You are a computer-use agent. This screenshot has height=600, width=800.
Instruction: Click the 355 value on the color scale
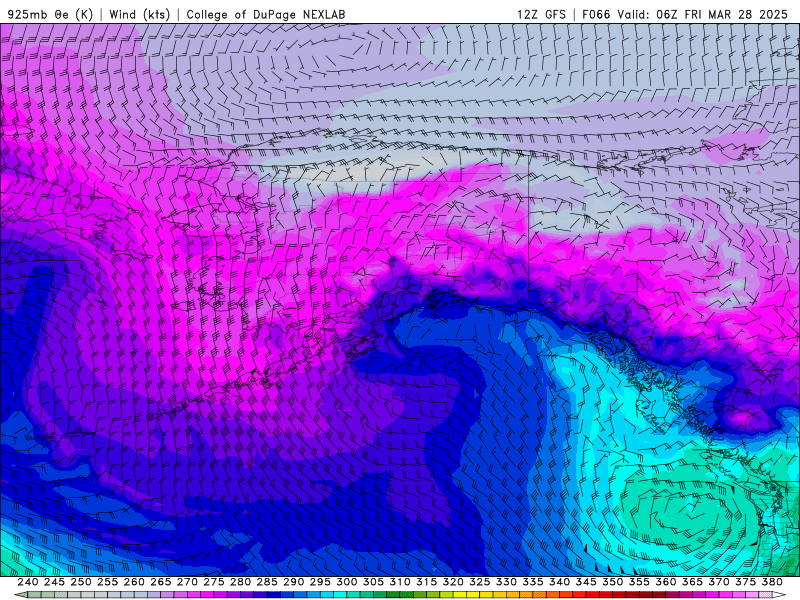[638, 582]
